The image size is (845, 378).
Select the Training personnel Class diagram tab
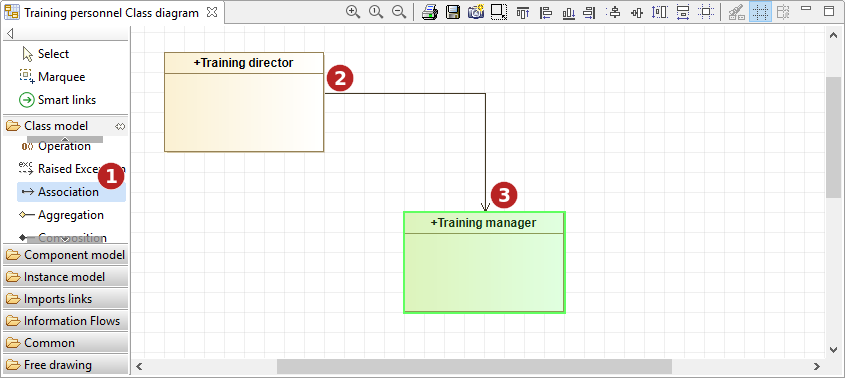point(111,12)
